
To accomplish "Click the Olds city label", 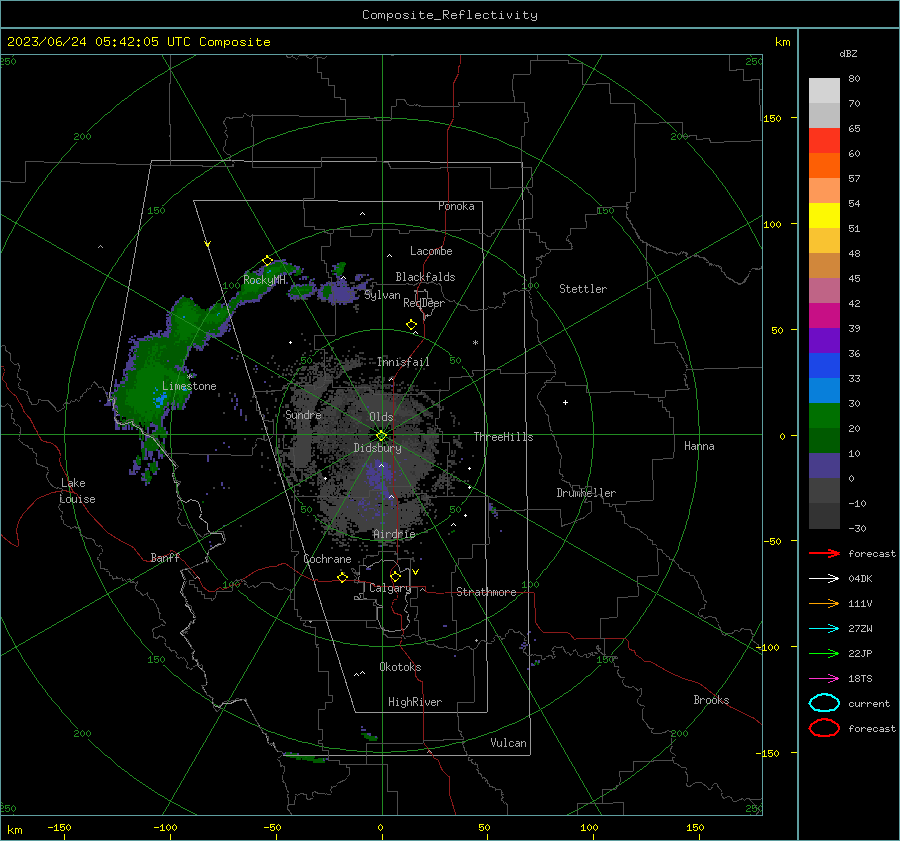I will coord(381,417).
